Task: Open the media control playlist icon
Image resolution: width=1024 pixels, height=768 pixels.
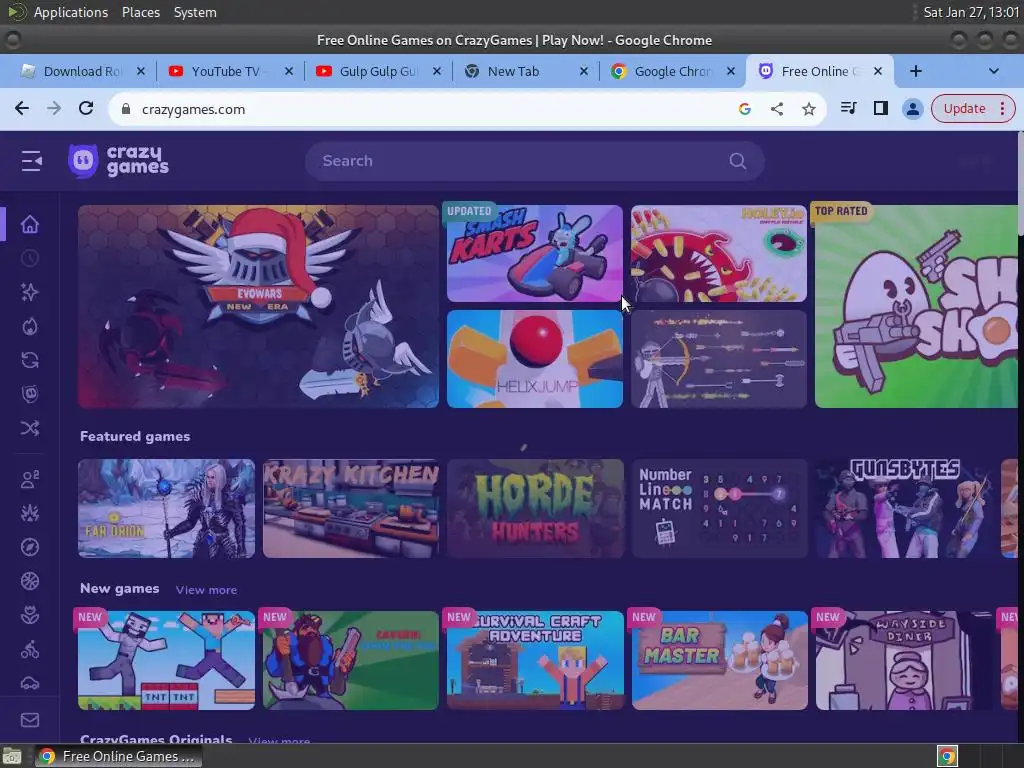Action: pos(848,108)
